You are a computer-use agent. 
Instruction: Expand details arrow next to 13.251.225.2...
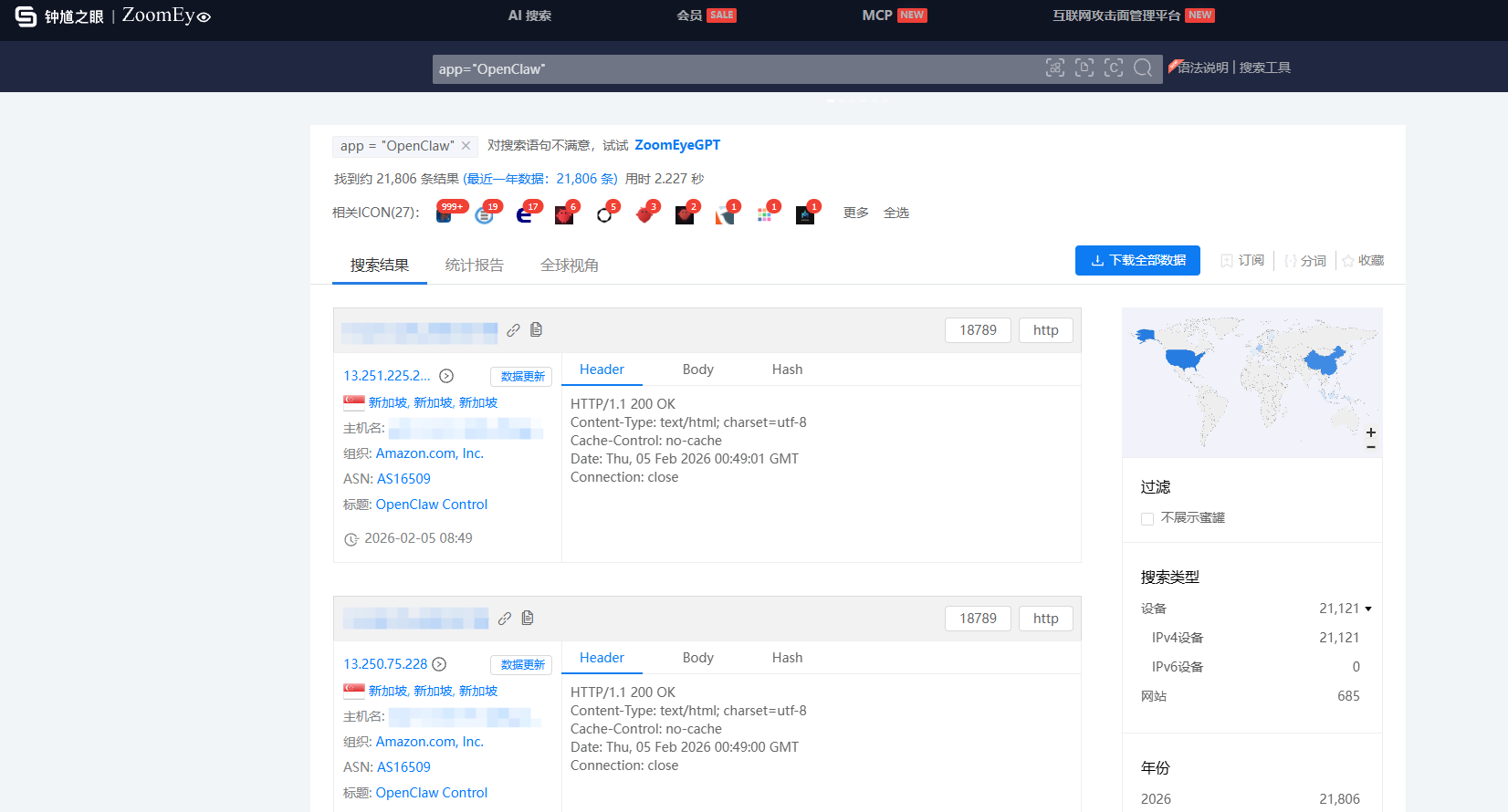click(x=446, y=376)
